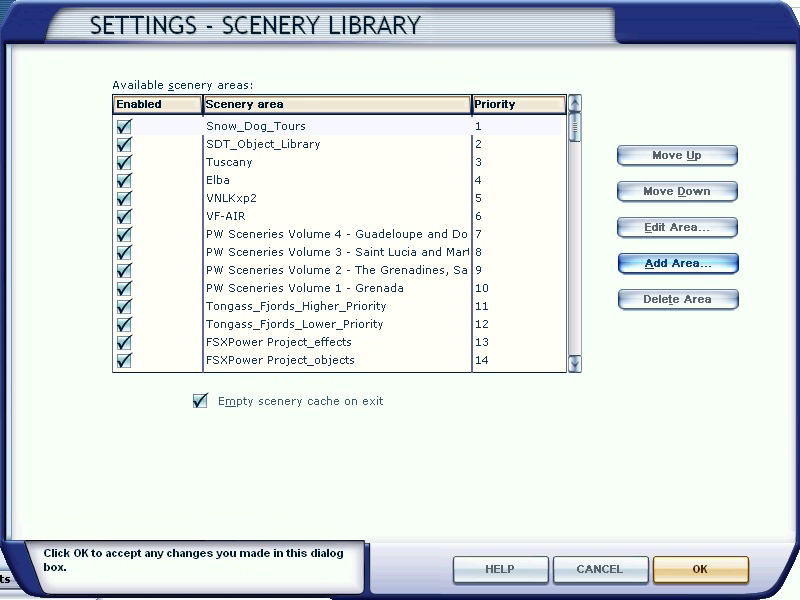
Task: Open the Edit Area dialog
Action: coord(677,227)
